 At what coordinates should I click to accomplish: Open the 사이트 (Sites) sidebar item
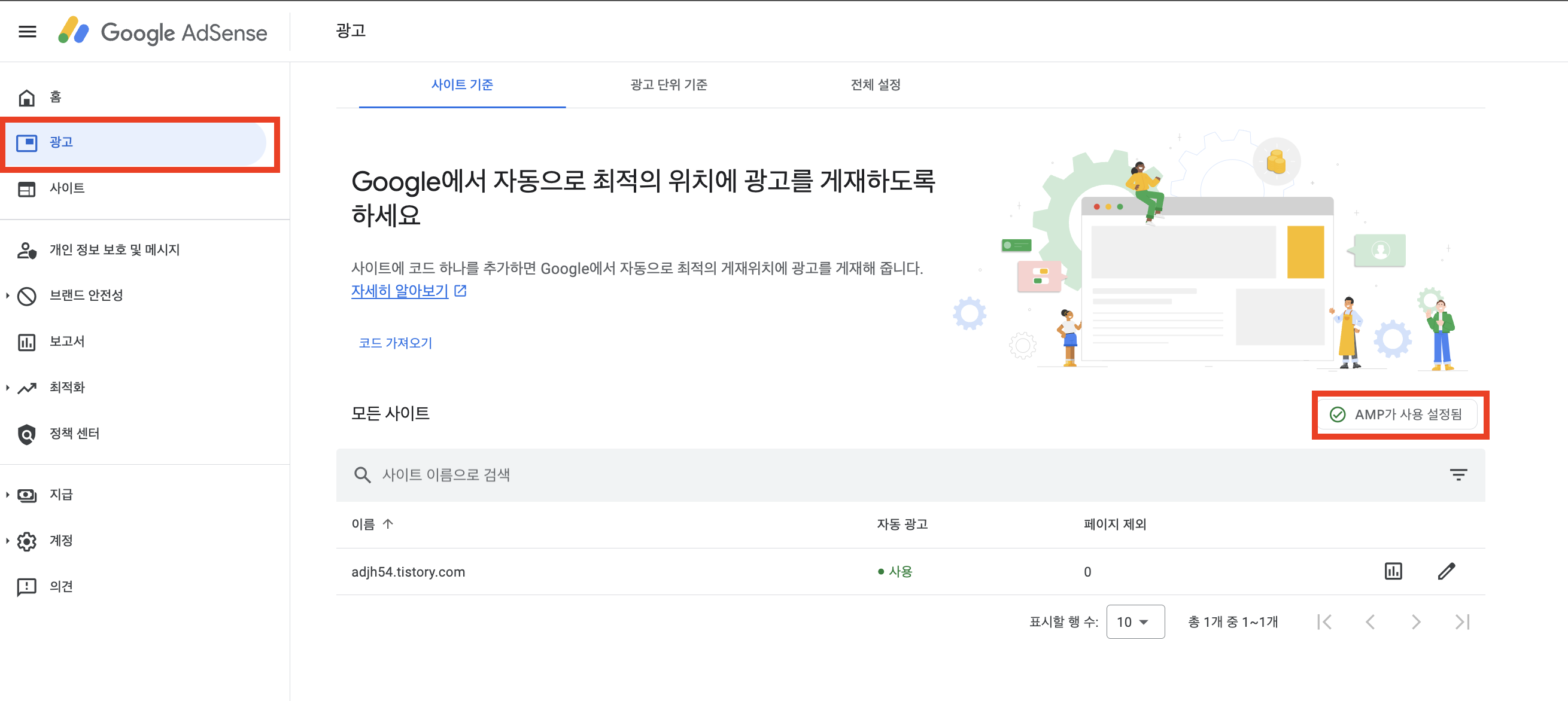pyautogui.click(x=67, y=188)
